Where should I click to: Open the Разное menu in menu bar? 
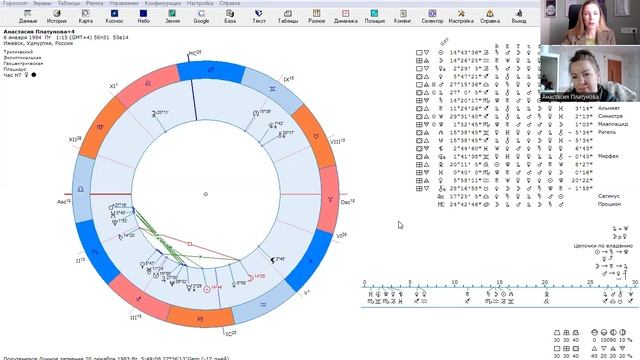pyautogui.click(x=94, y=3)
